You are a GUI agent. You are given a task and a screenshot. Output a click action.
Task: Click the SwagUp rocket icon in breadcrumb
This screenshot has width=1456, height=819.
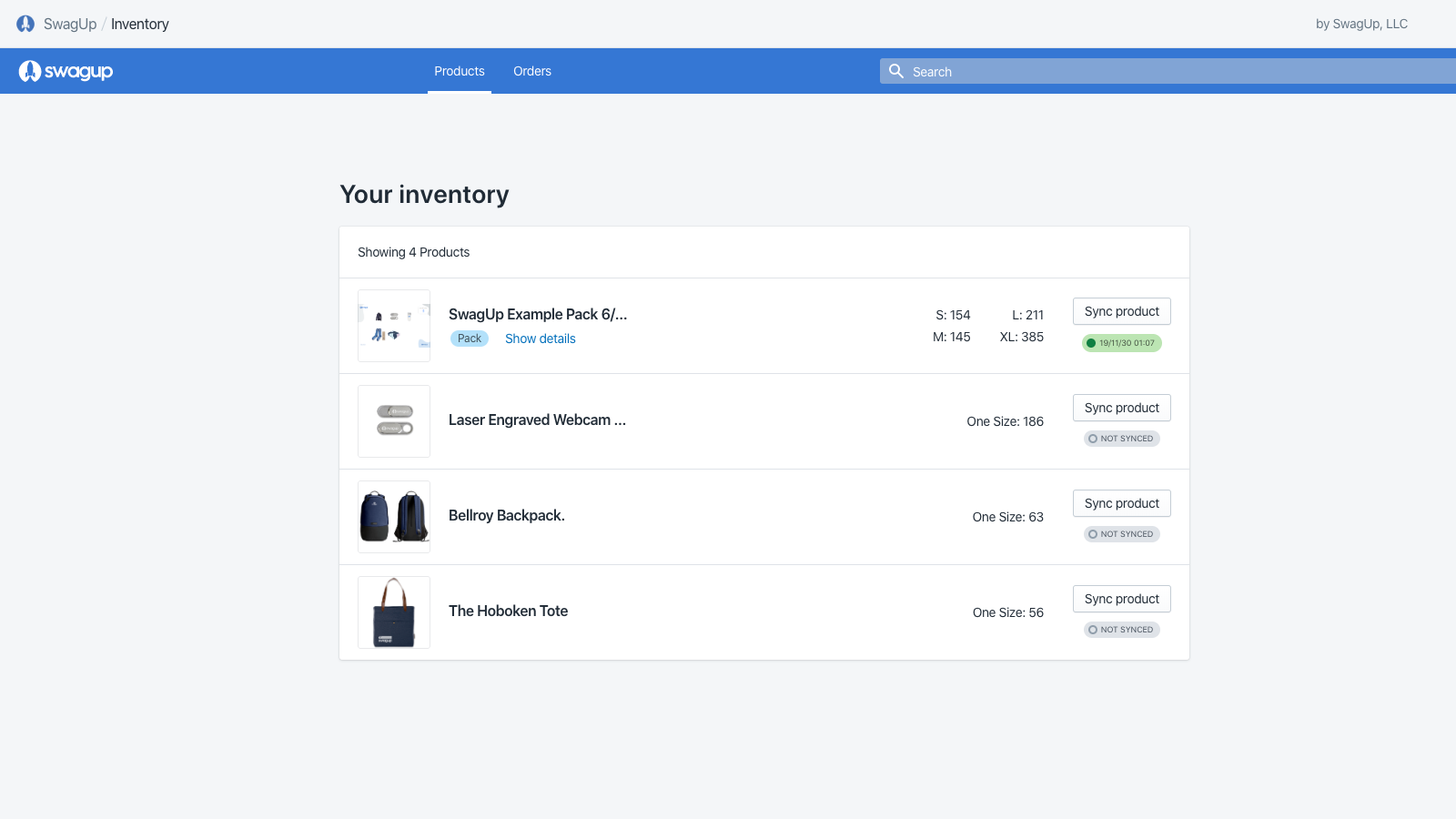click(x=25, y=24)
